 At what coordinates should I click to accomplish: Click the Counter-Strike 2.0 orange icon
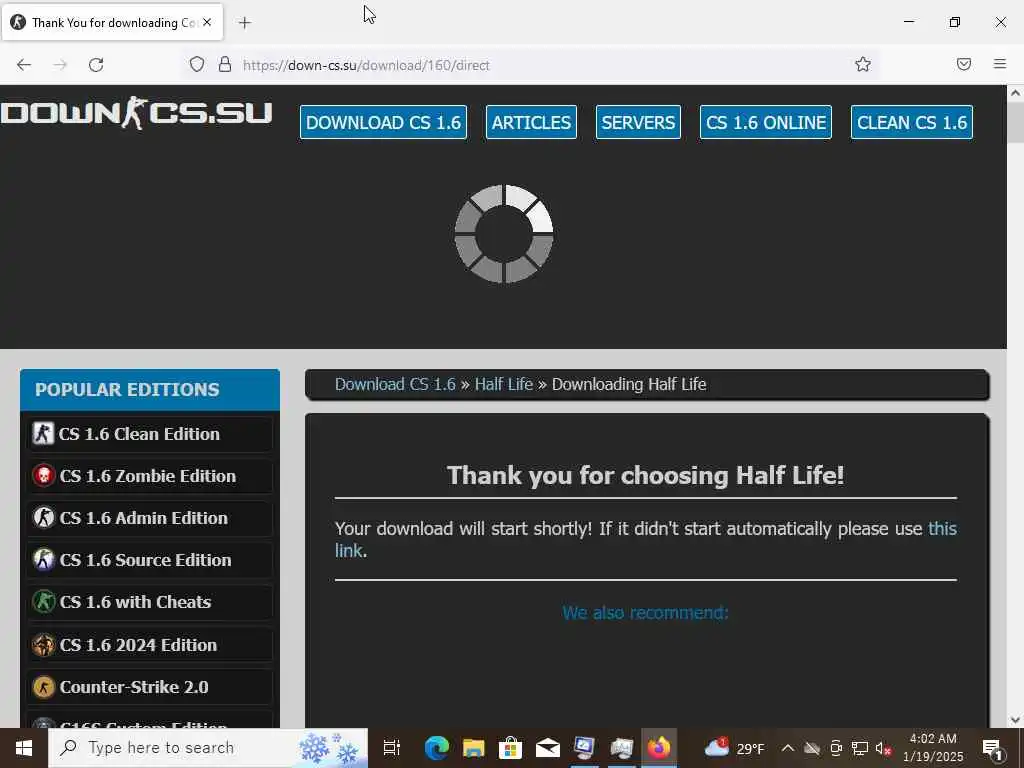click(x=43, y=687)
